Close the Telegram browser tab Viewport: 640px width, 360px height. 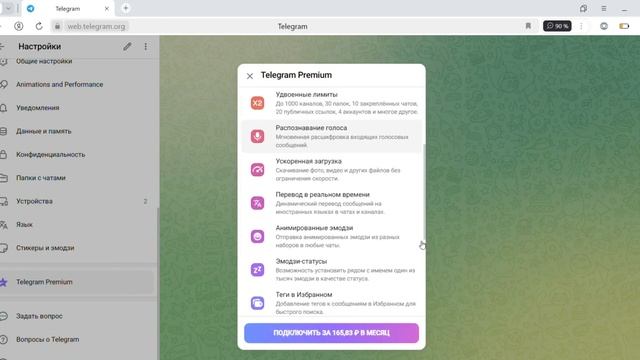107,9
